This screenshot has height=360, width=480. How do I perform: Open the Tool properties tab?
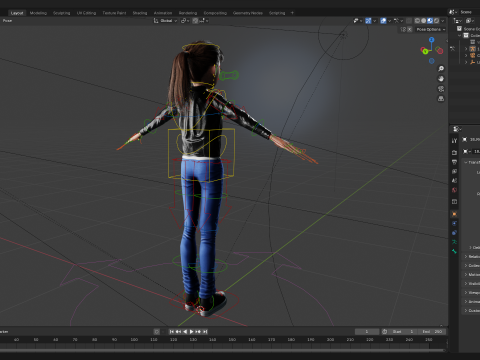coord(454,141)
